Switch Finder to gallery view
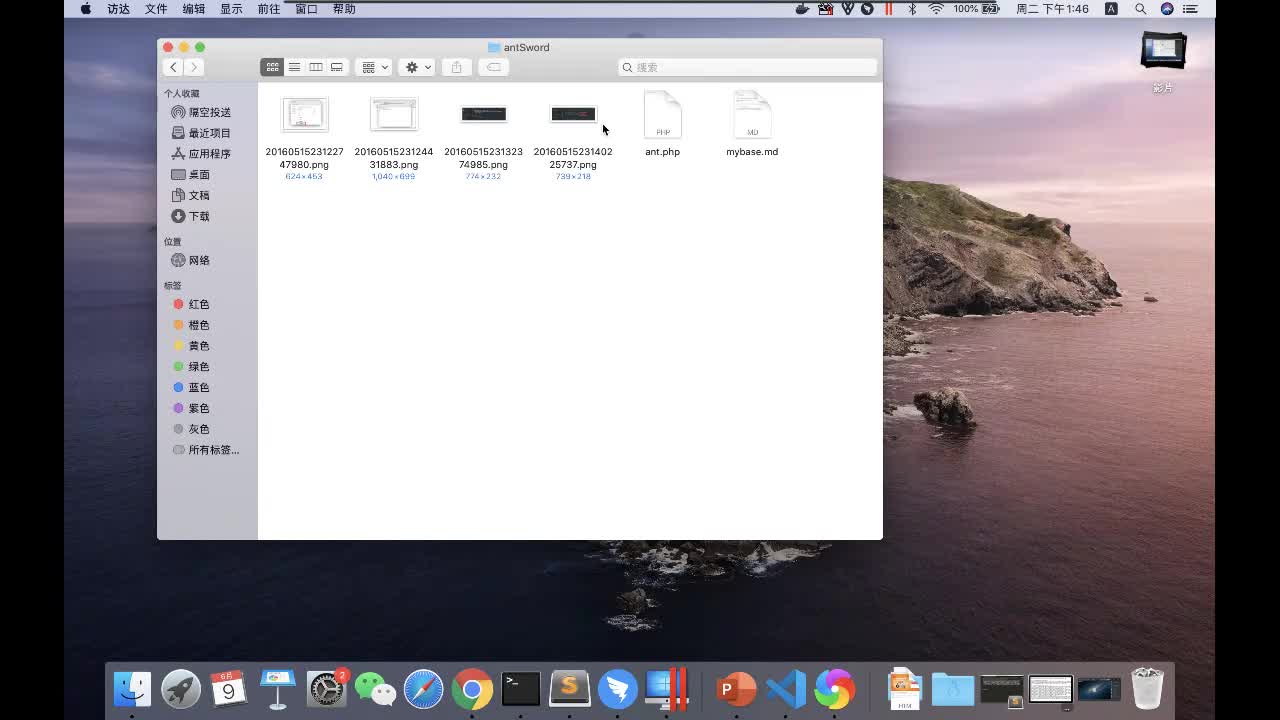This screenshot has width=1280, height=720. coord(337,67)
